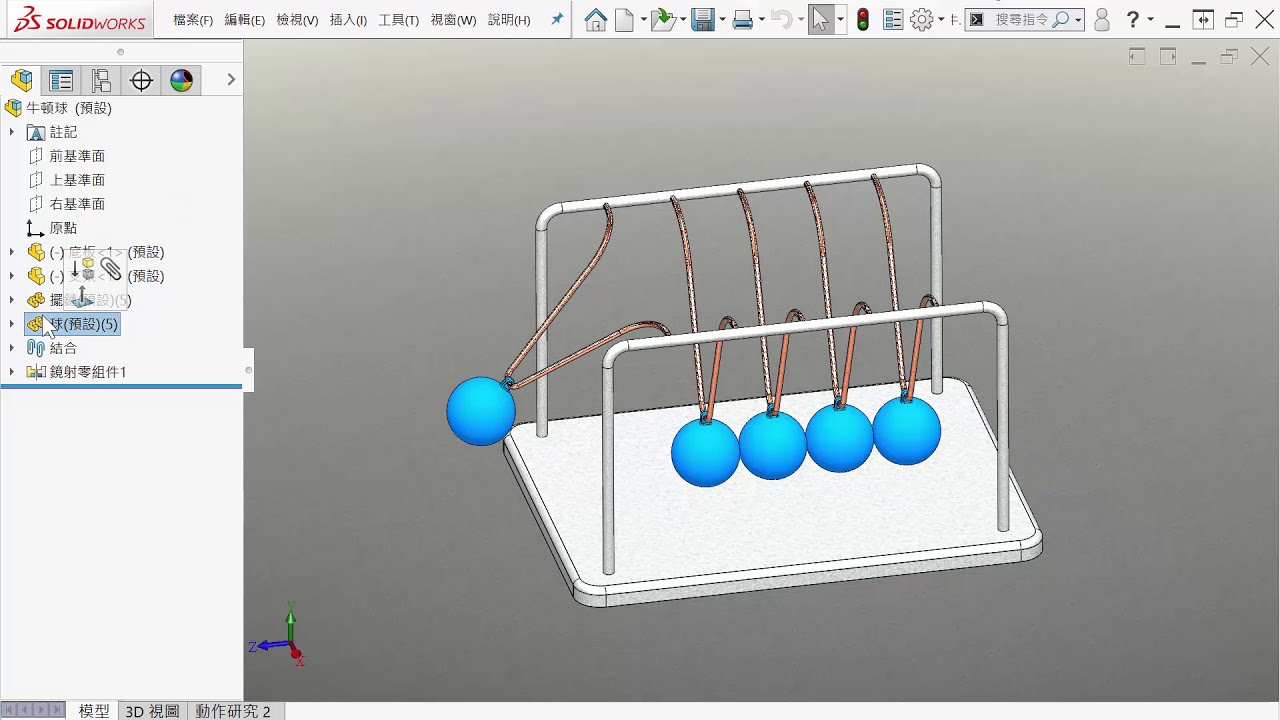The width and height of the screenshot is (1280, 720).
Task: Click the SolidWorks logo
Action: click(x=80, y=20)
